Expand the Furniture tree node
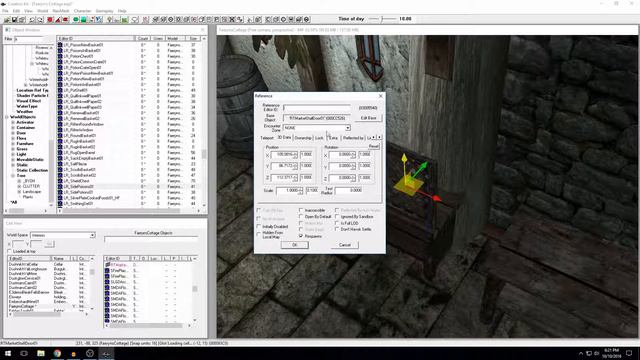The height and width of the screenshot is (360, 640). pyautogui.click(x=13, y=144)
